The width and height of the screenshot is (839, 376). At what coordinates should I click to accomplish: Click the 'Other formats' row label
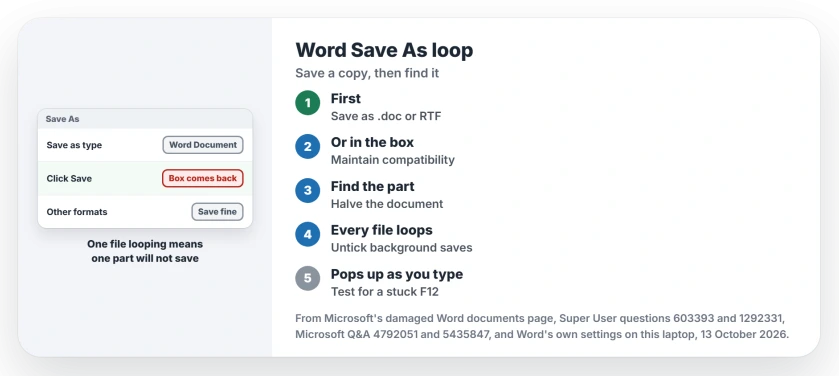(x=77, y=212)
